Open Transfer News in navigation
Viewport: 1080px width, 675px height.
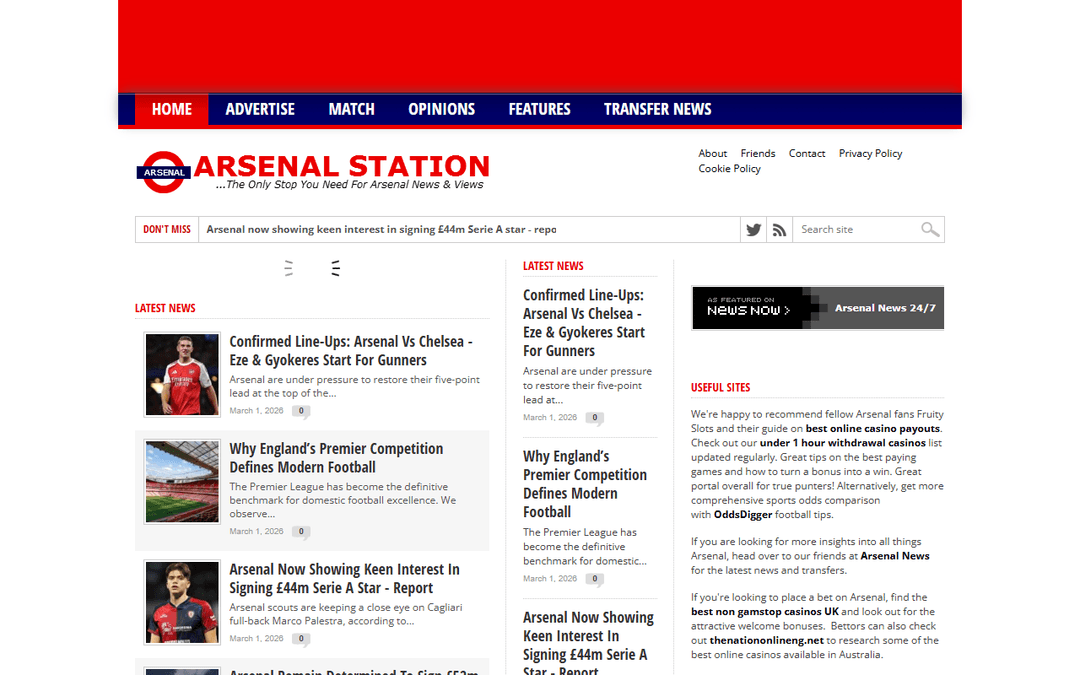click(x=658, y=110)
